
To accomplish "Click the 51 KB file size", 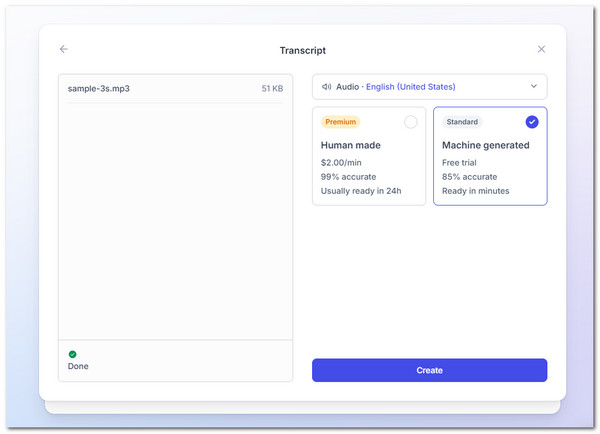I will tap(272, 88).
